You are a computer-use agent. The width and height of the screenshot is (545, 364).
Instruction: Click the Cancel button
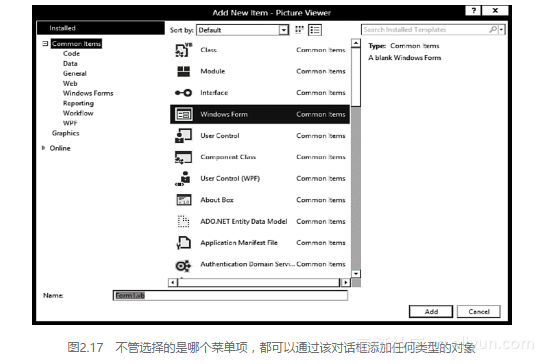(479, 312)
